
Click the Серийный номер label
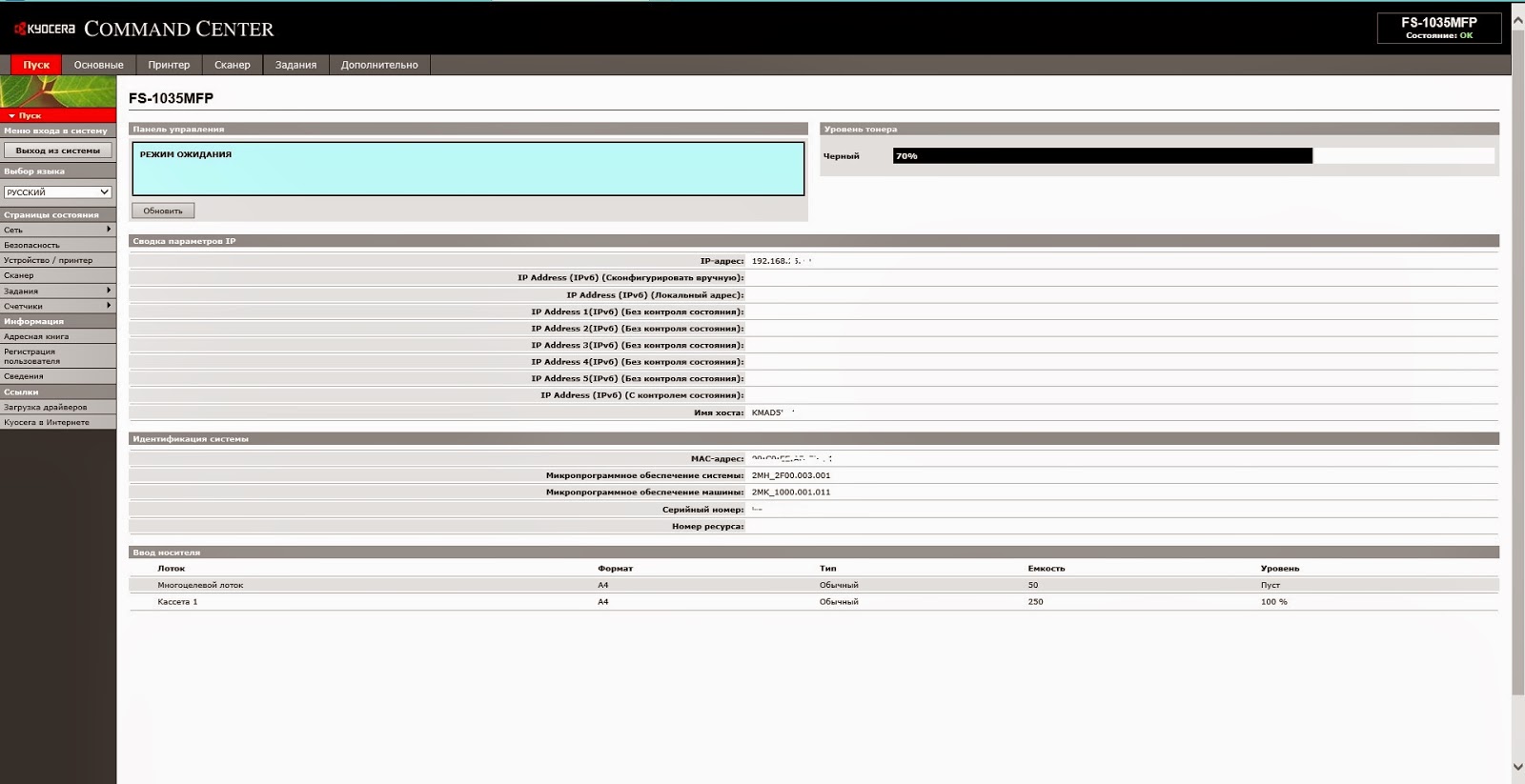tap(702, 510)
